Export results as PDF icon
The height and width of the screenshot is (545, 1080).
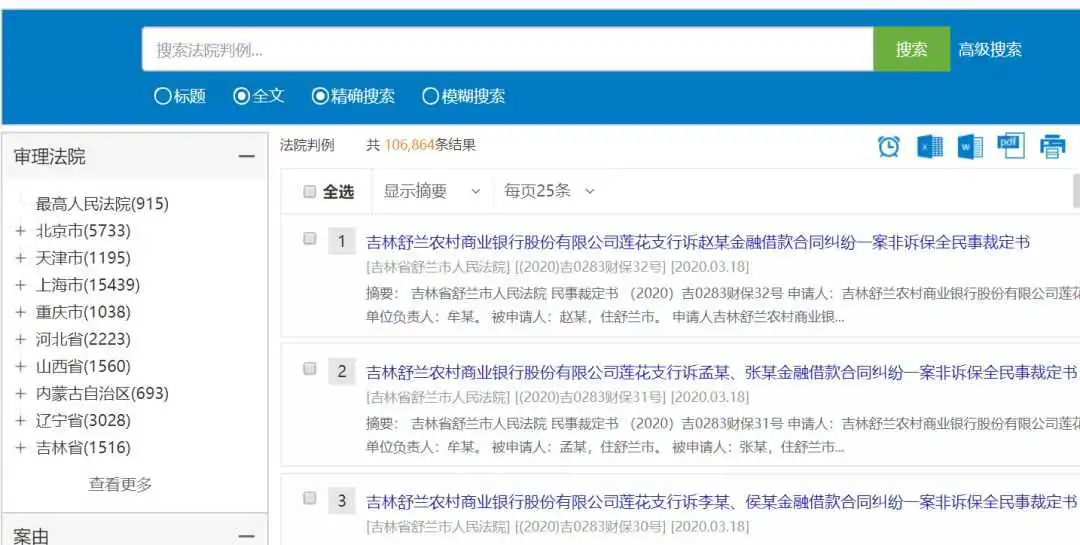(x=1010, y=145)
